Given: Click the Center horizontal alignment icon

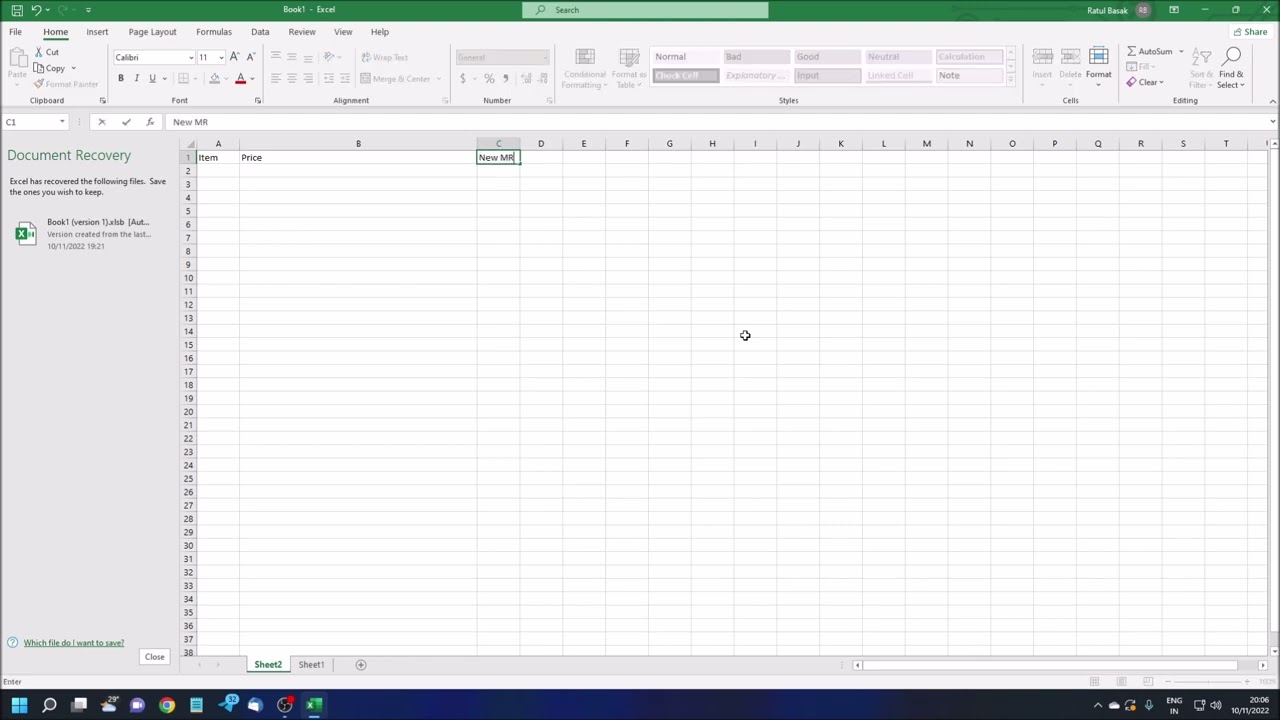Looking at the screenshot, I should (x=292, y=78).
